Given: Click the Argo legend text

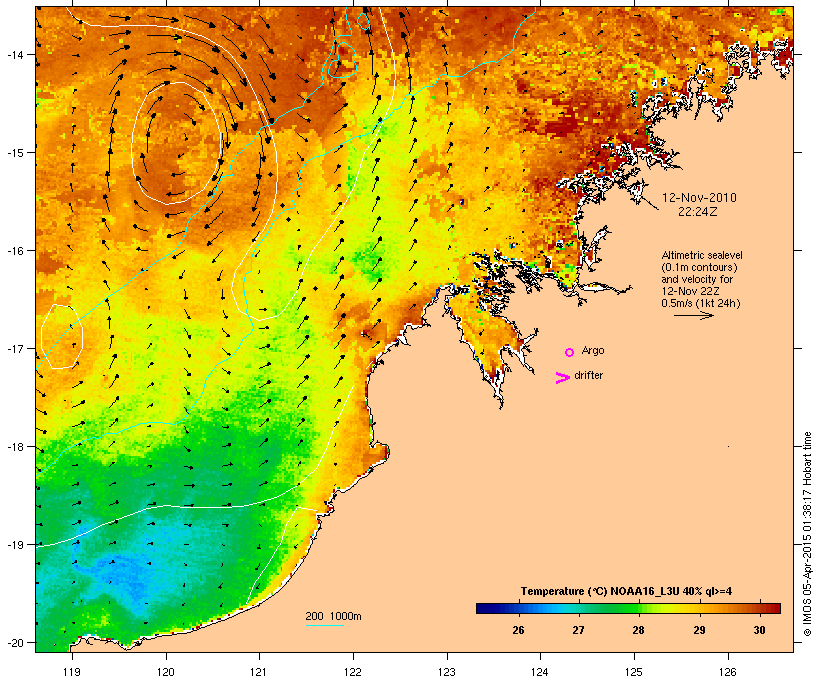Looking at the screenshot, I should click(593, 350).
